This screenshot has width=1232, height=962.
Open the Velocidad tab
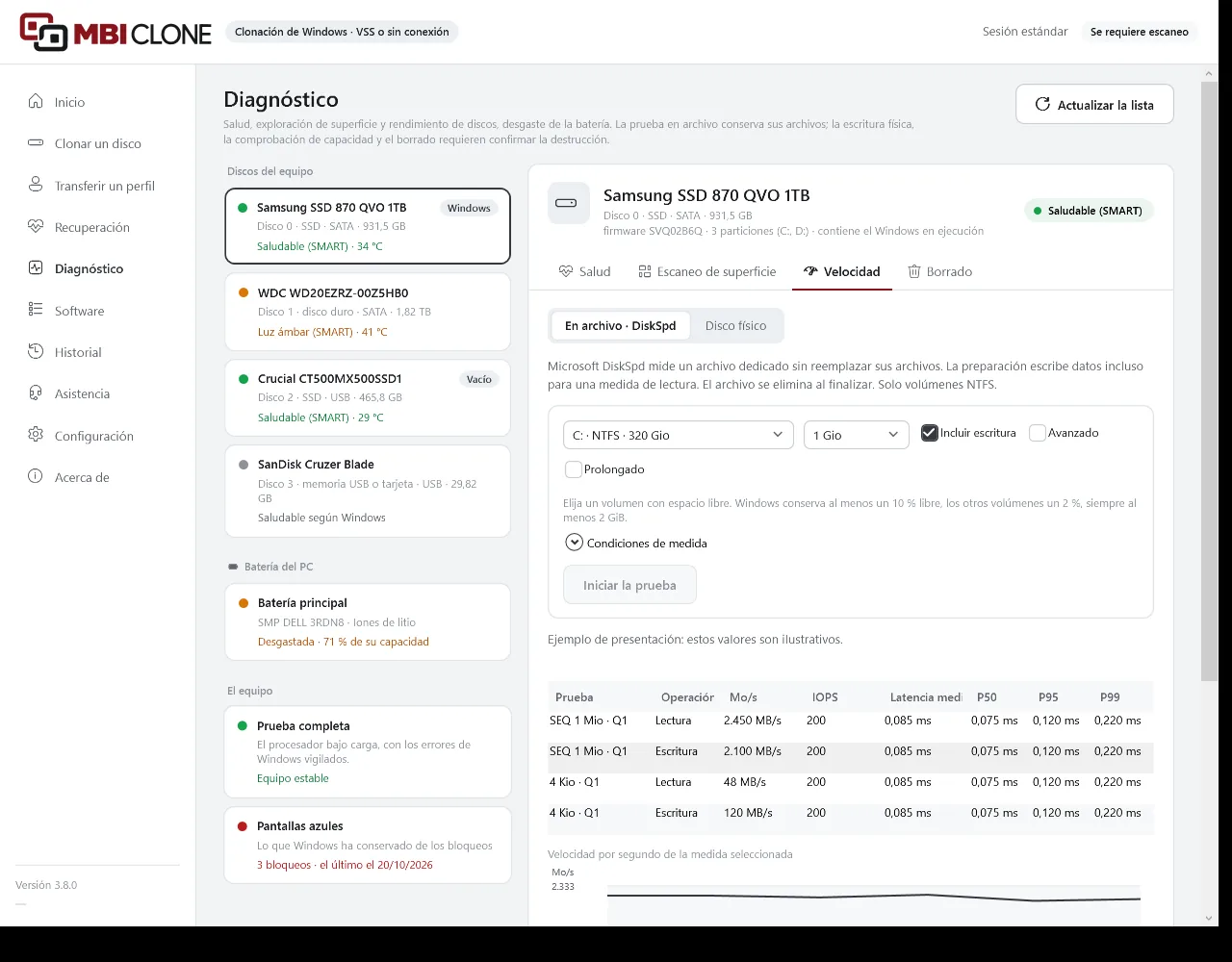pos(842,271)
